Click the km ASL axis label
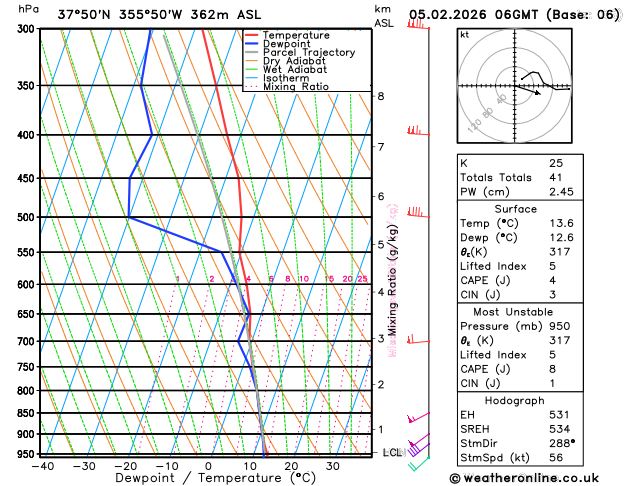 pyautogui.click(x=384, y=16)
